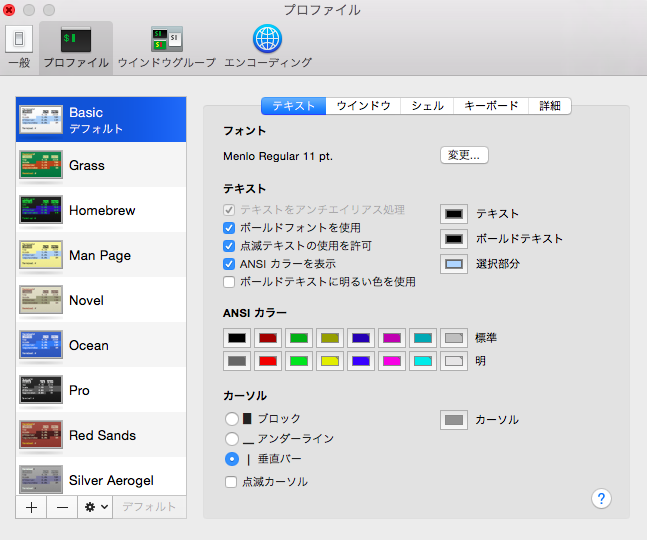Click the bright blue ANSI swatch
647x540 pixels.
361,361
